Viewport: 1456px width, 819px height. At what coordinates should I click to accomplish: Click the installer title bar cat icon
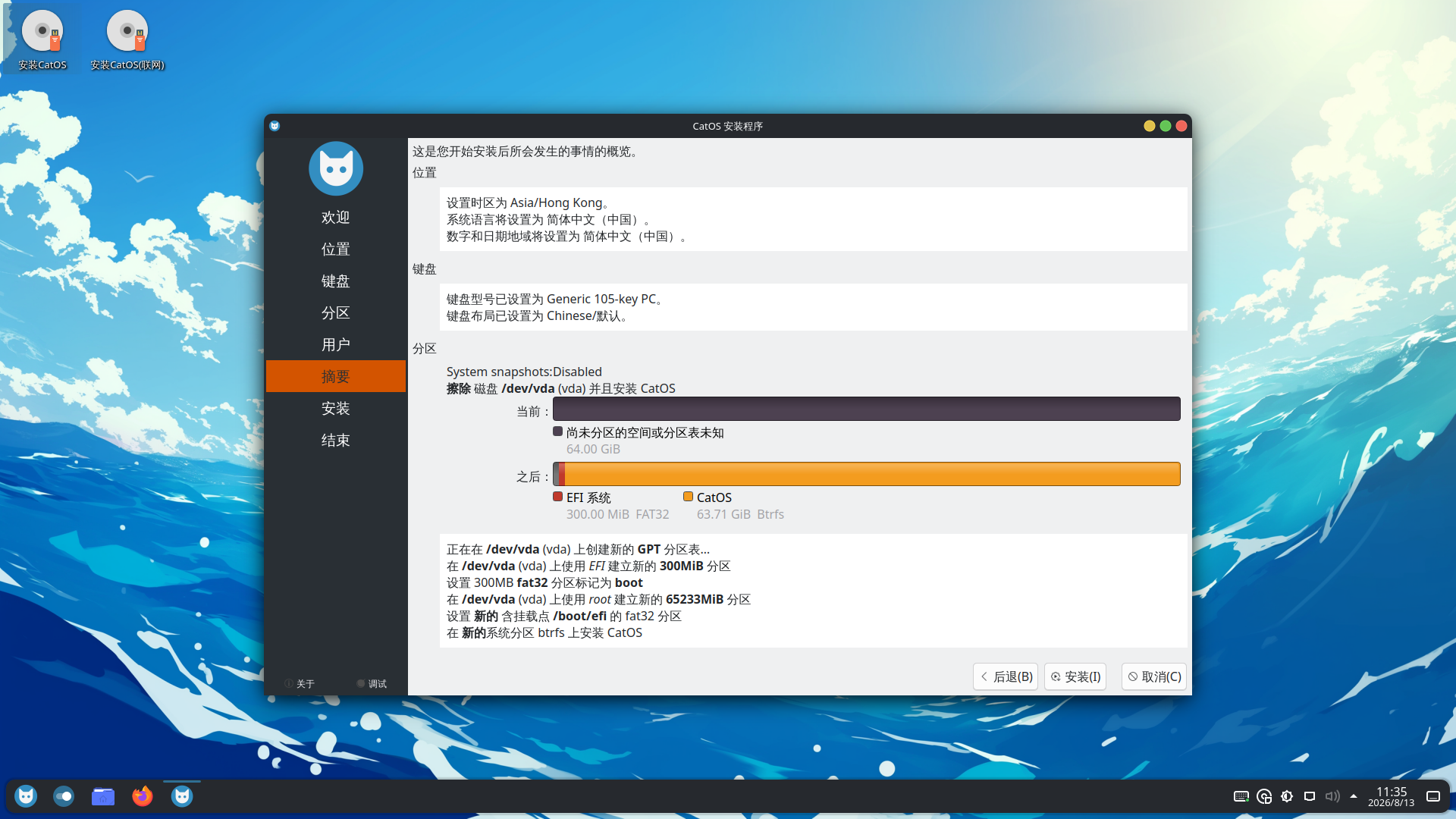pos(275,126)
